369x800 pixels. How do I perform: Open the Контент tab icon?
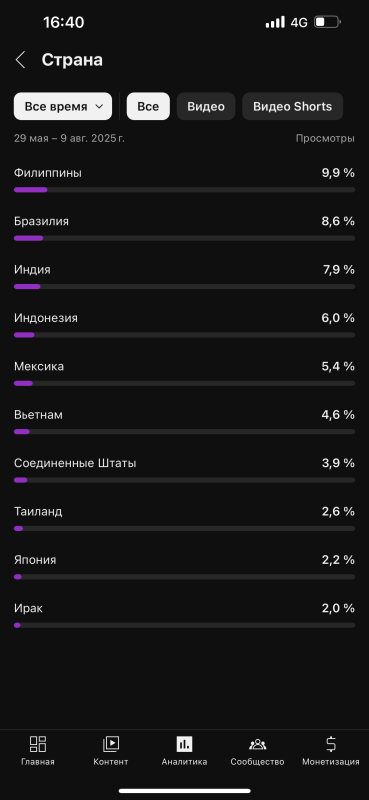click(x=111, y=744)
